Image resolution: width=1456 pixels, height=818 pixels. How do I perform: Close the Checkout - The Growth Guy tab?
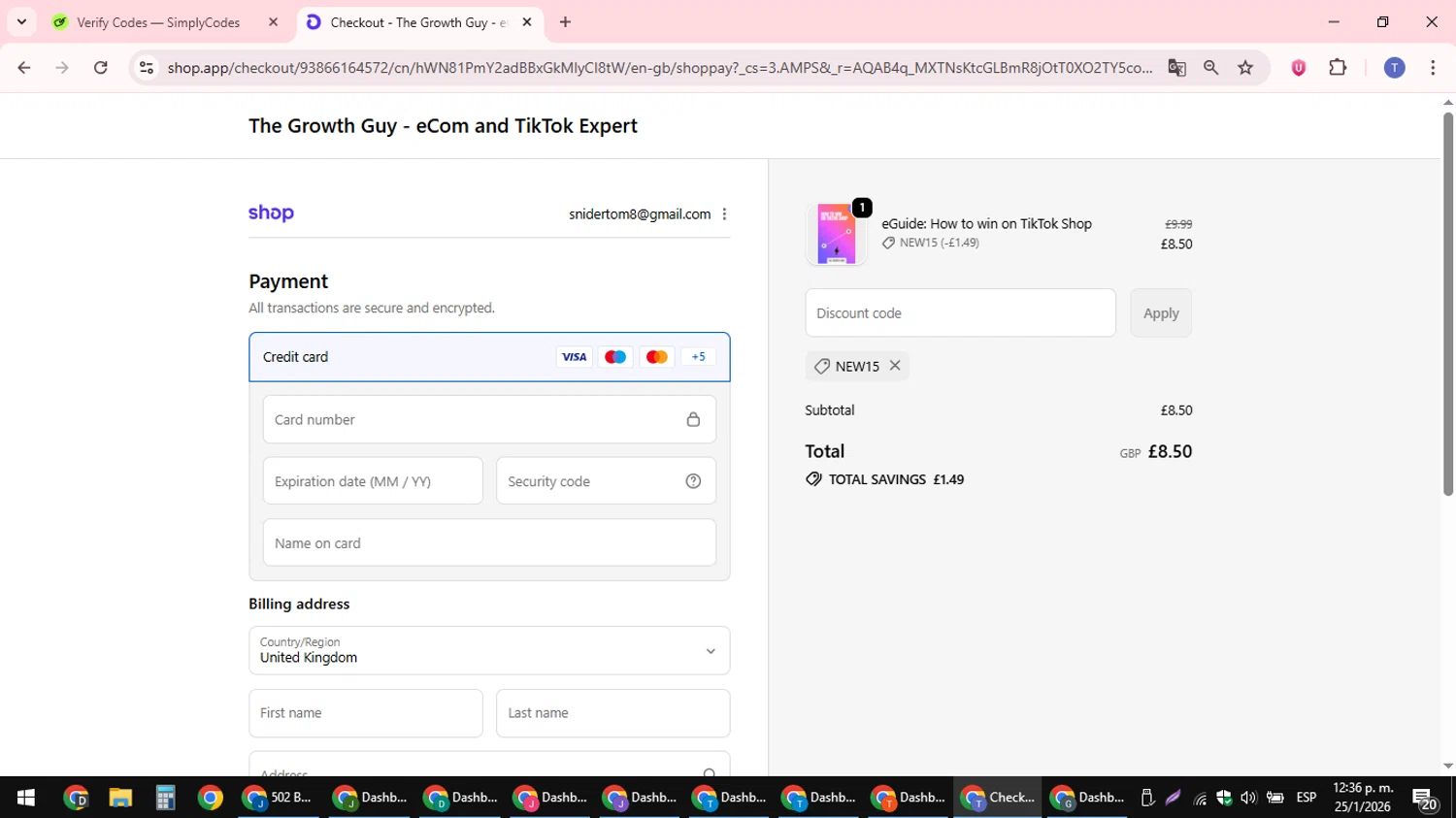pyautogui.click(x=527, y=22)
